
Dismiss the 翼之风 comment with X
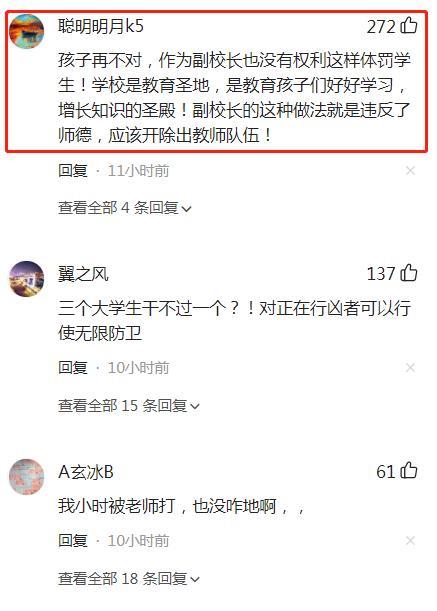coord(410,367)
